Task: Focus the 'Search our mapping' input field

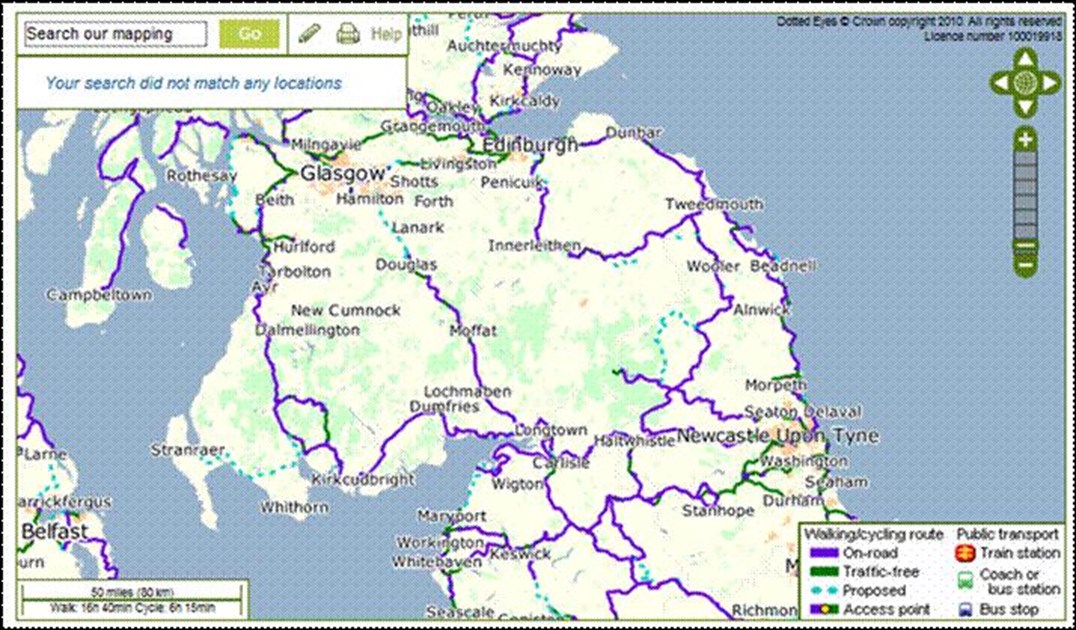Action: pos(115,34)
